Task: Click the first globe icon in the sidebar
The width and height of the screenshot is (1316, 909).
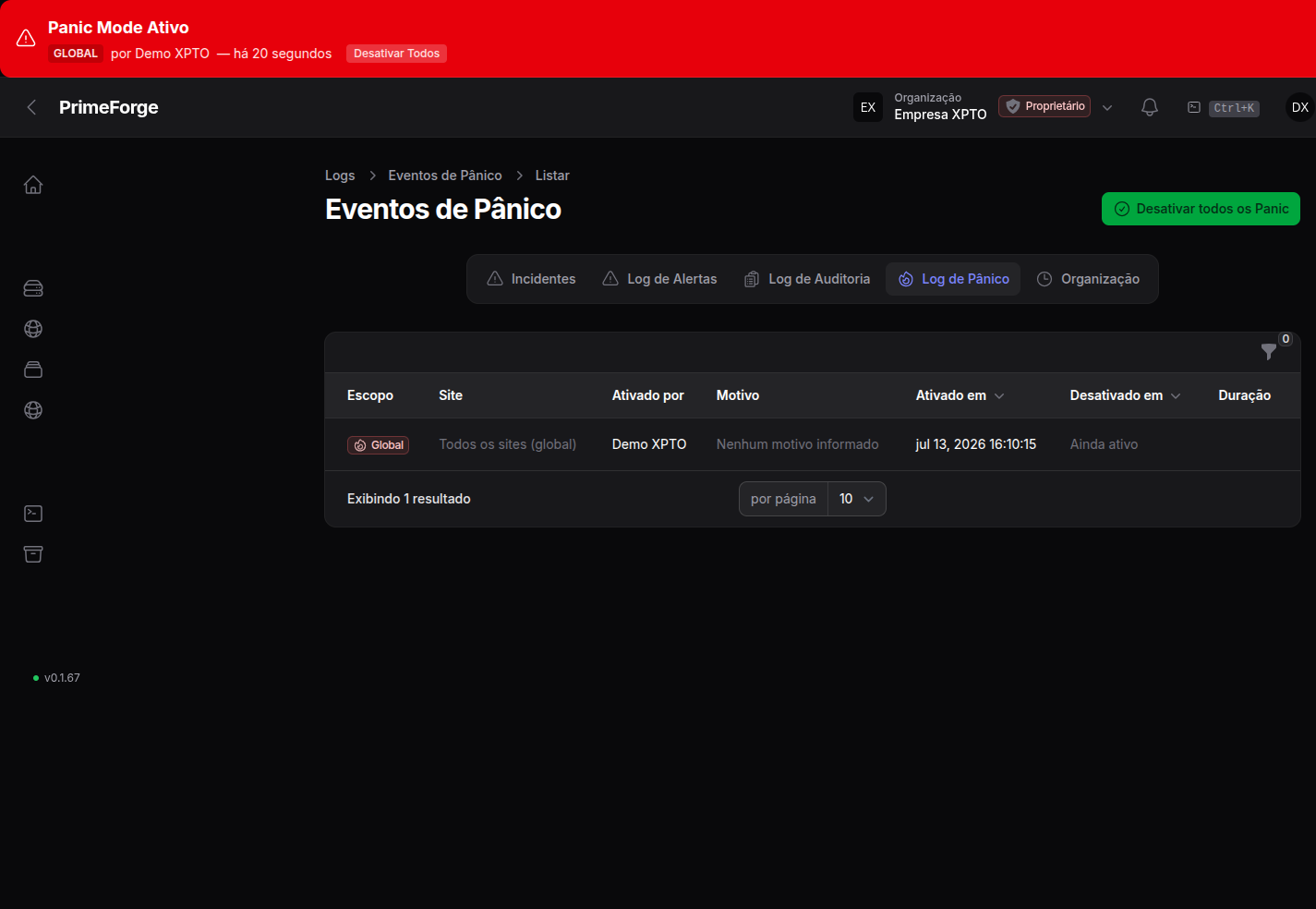Action: 33,329
